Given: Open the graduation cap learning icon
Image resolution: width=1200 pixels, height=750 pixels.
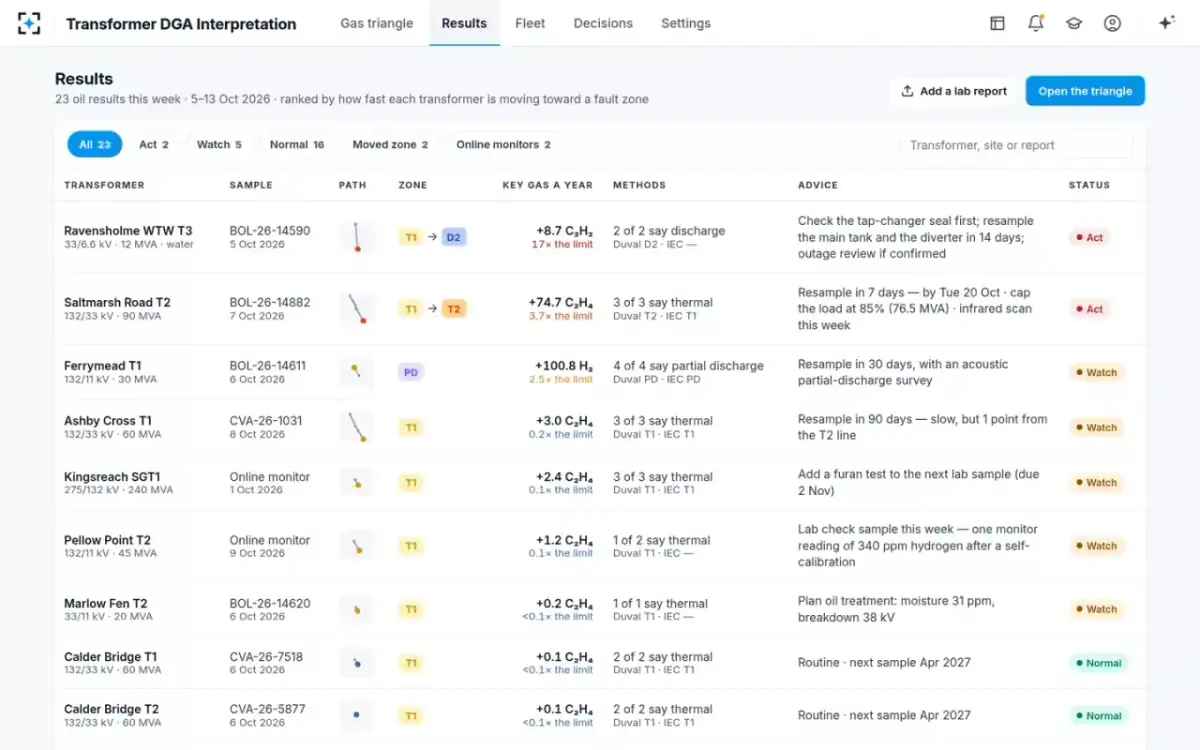Looking at the screenshot, I should (x=1074, y=23).
